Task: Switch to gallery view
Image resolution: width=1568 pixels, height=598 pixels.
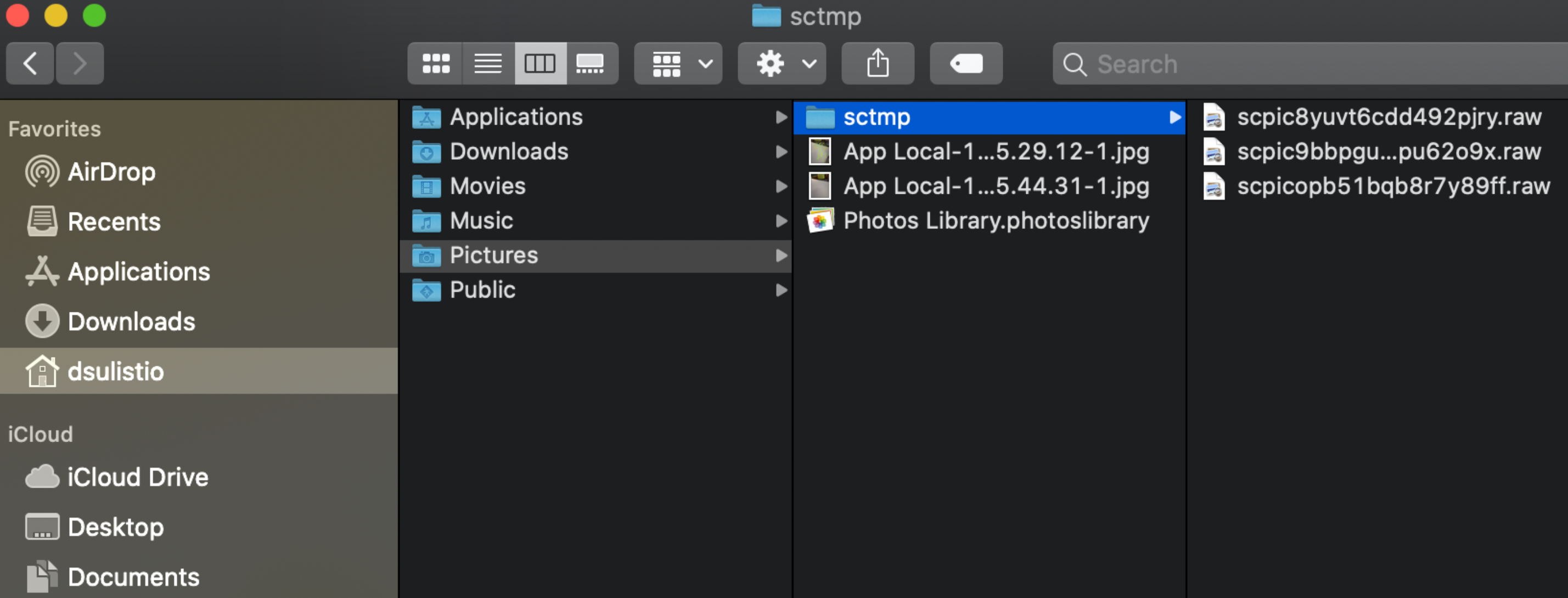Action: (x=592, y=63)
